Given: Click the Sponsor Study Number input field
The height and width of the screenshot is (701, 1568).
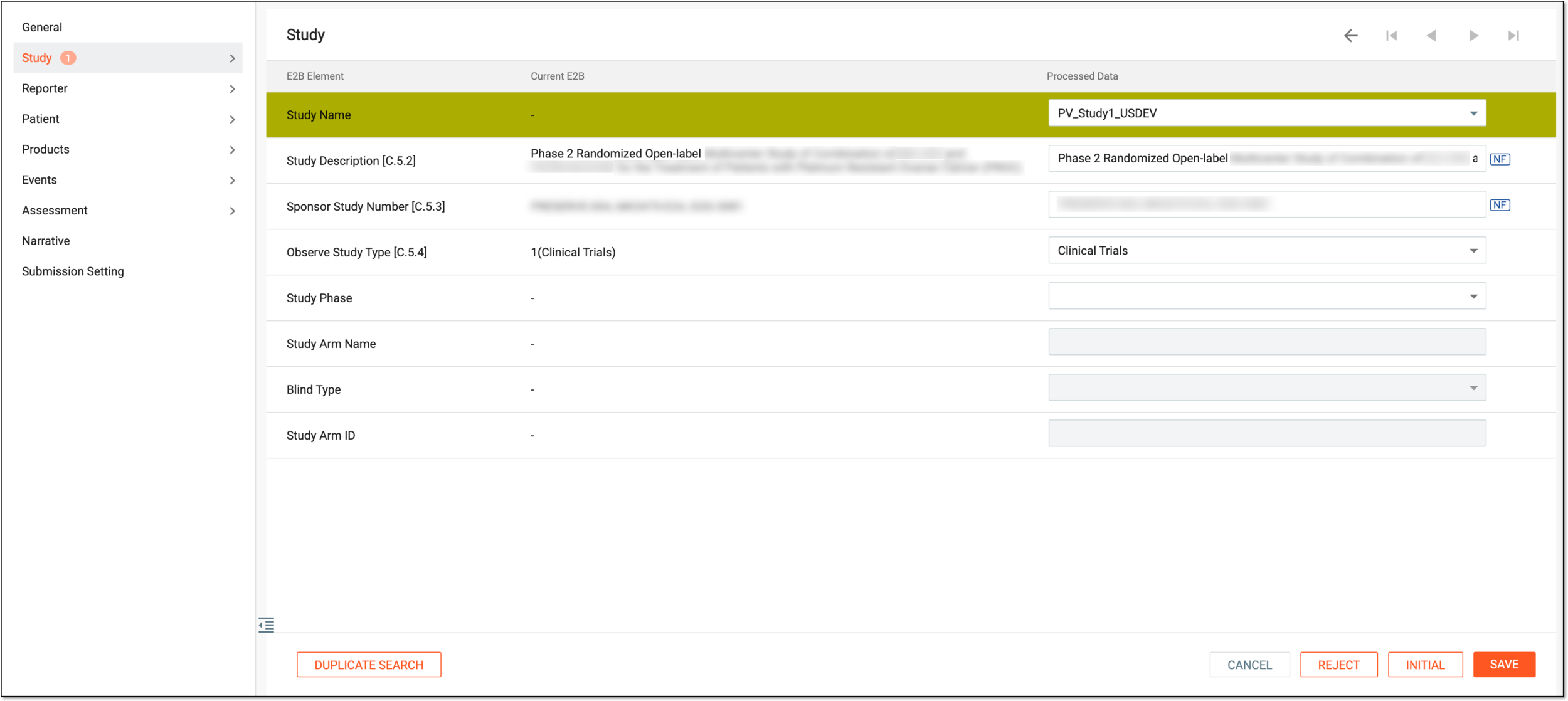Looking at the screenshot, I should pyautogui.click(x=1267, y=204).
